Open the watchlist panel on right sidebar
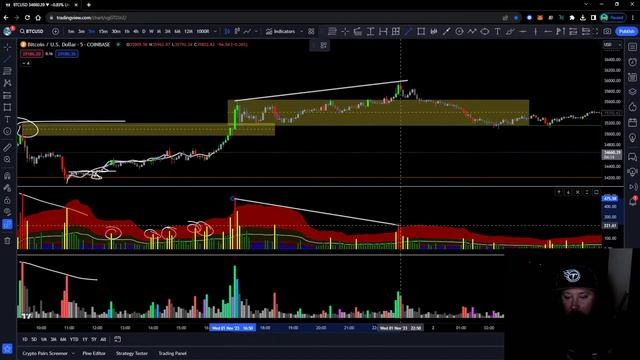 [632, 47]
